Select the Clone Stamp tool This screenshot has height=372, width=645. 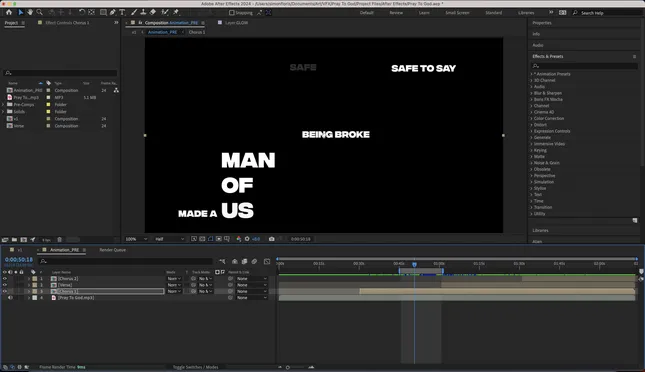pos(143,12)
